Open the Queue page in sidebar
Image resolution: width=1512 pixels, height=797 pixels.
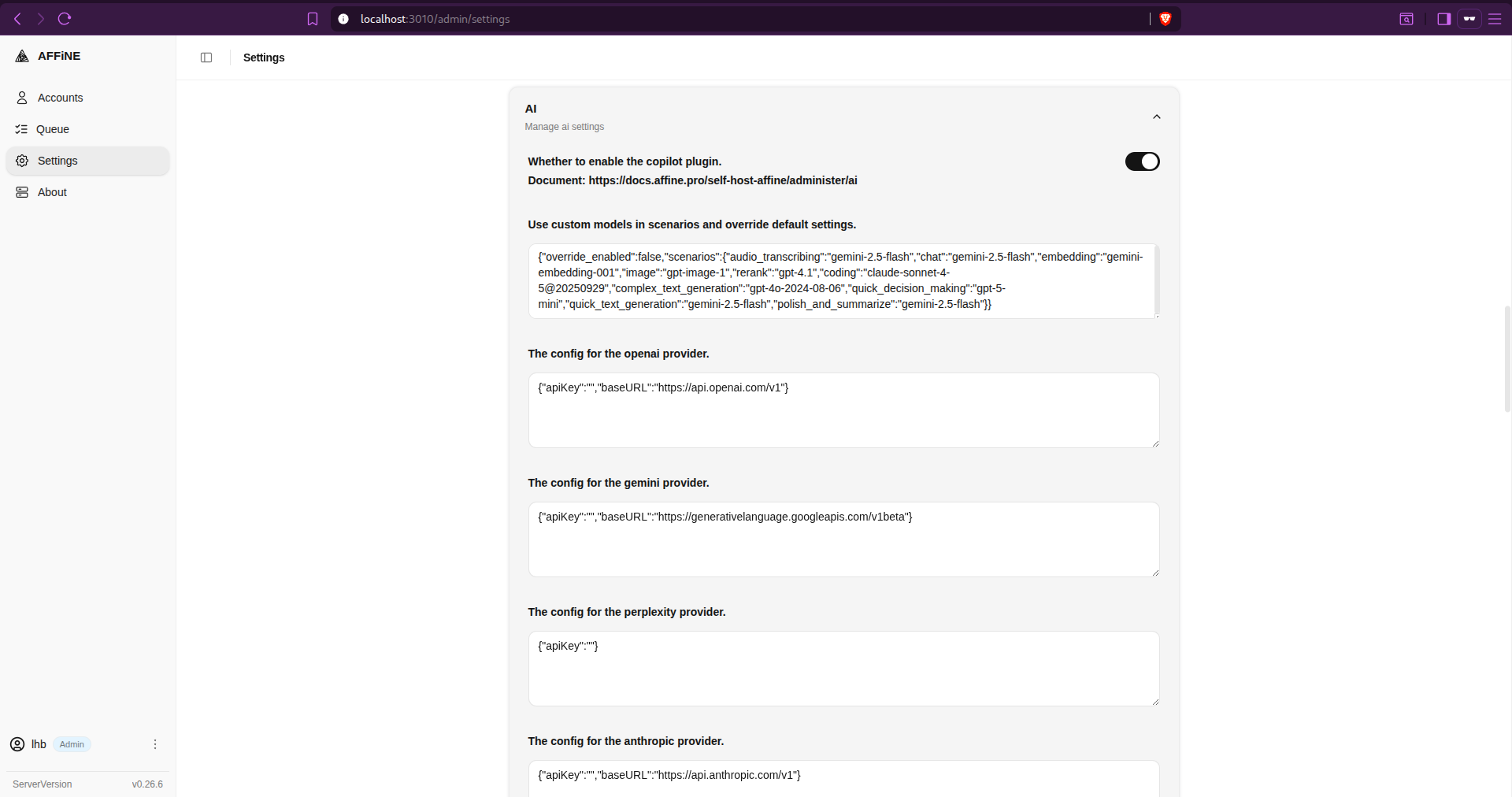click(x=87, y=129)
